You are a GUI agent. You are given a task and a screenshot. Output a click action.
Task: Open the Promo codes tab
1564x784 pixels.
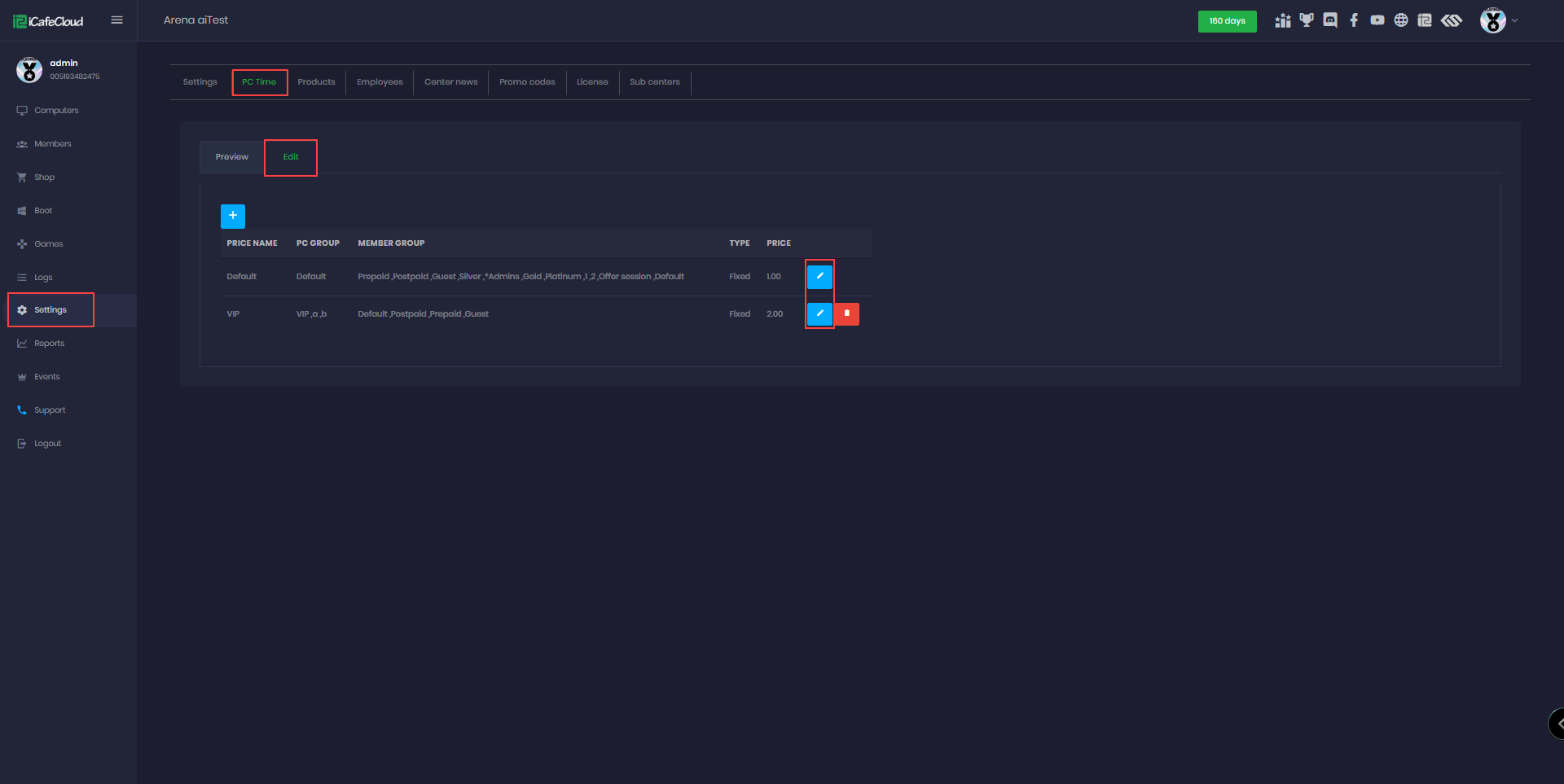(x=527, y=82)
